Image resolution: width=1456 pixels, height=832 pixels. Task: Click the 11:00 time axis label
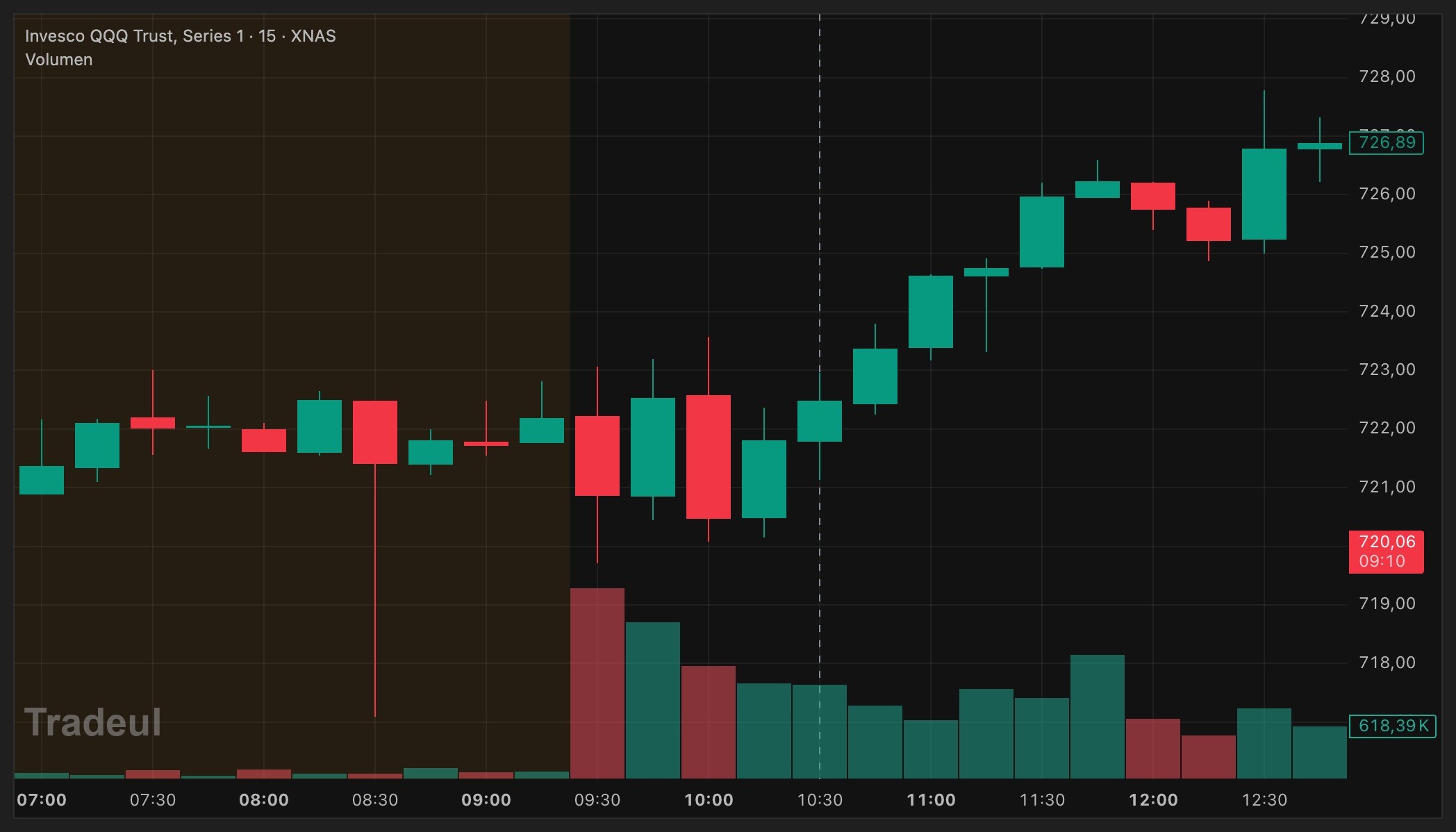click(931, 800)
